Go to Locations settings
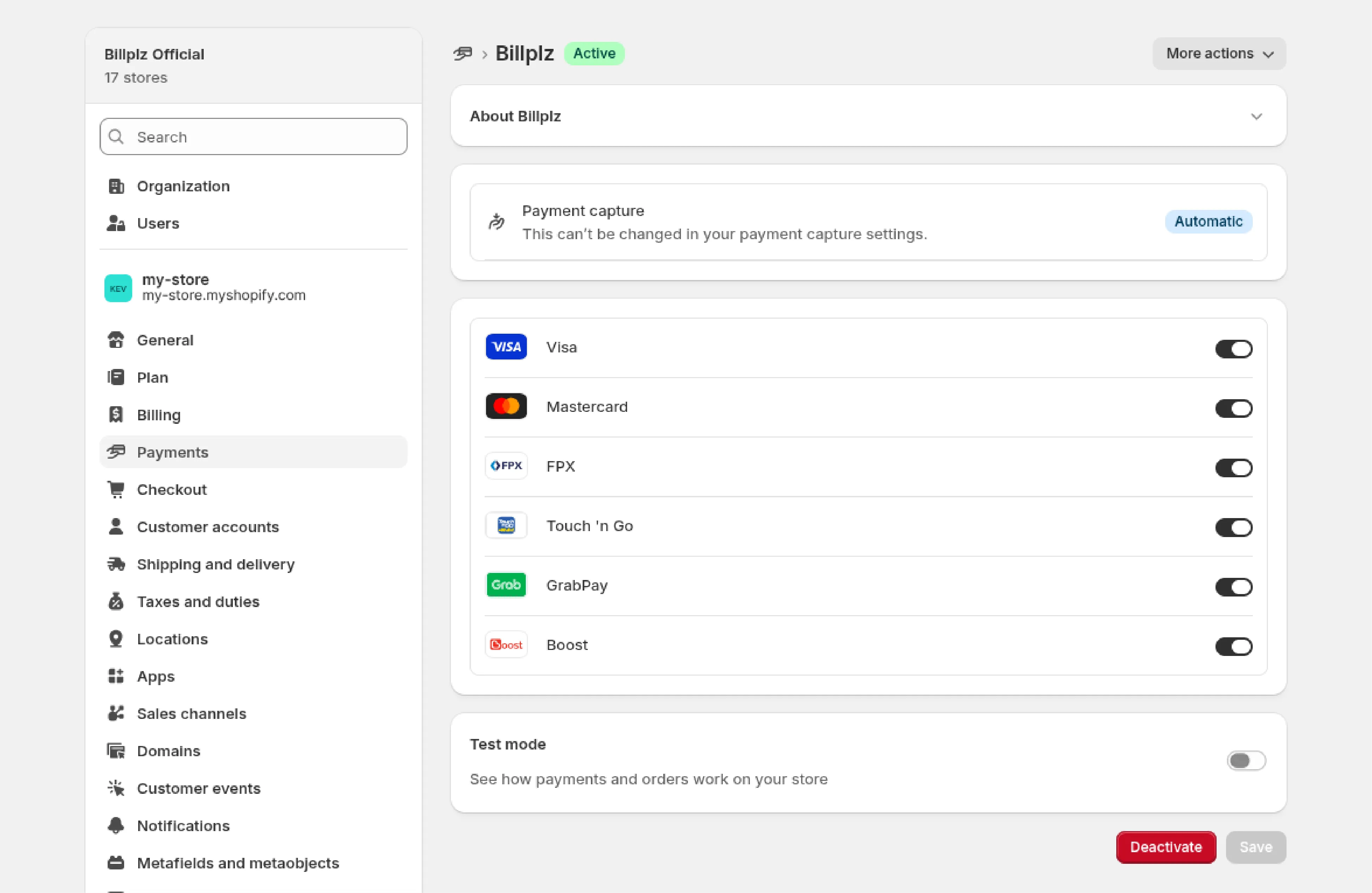 (x=254, y=639)
